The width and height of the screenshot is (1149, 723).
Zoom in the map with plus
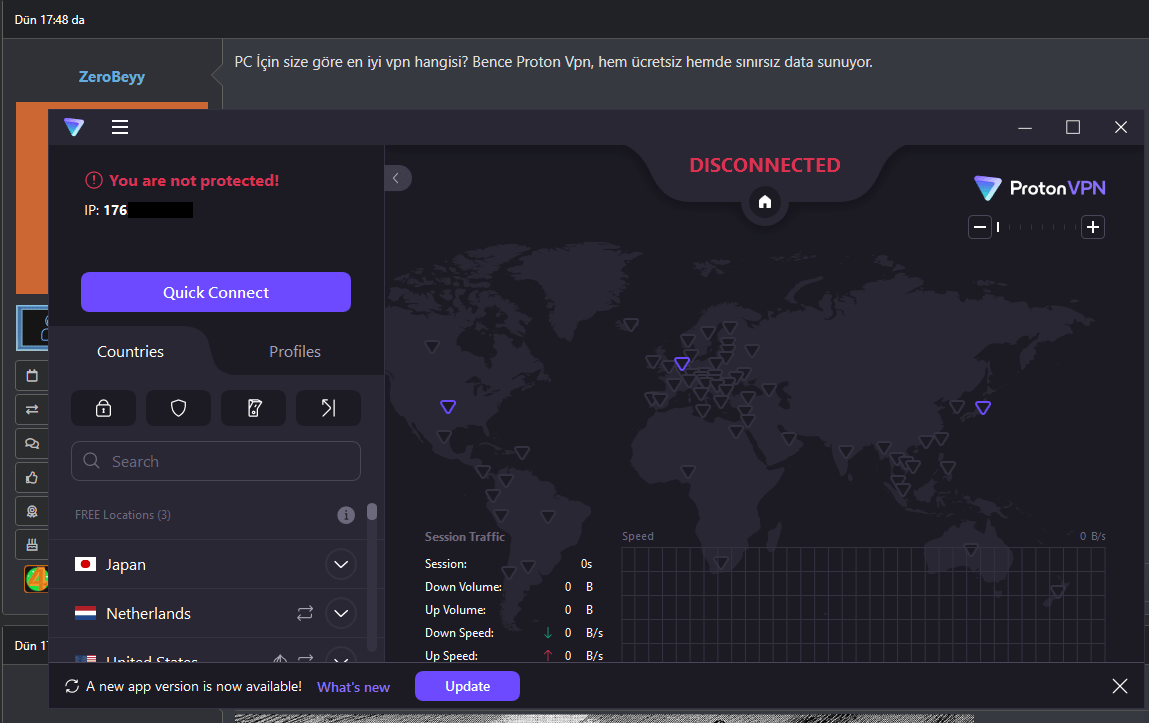tap(1093, 227)
